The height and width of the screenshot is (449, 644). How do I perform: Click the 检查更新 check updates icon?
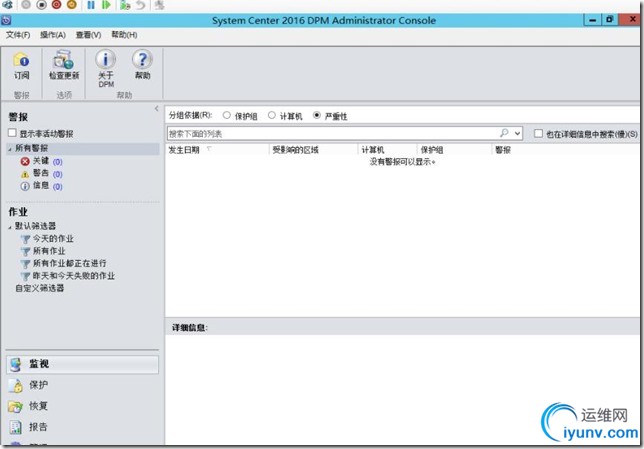[64, 60]
